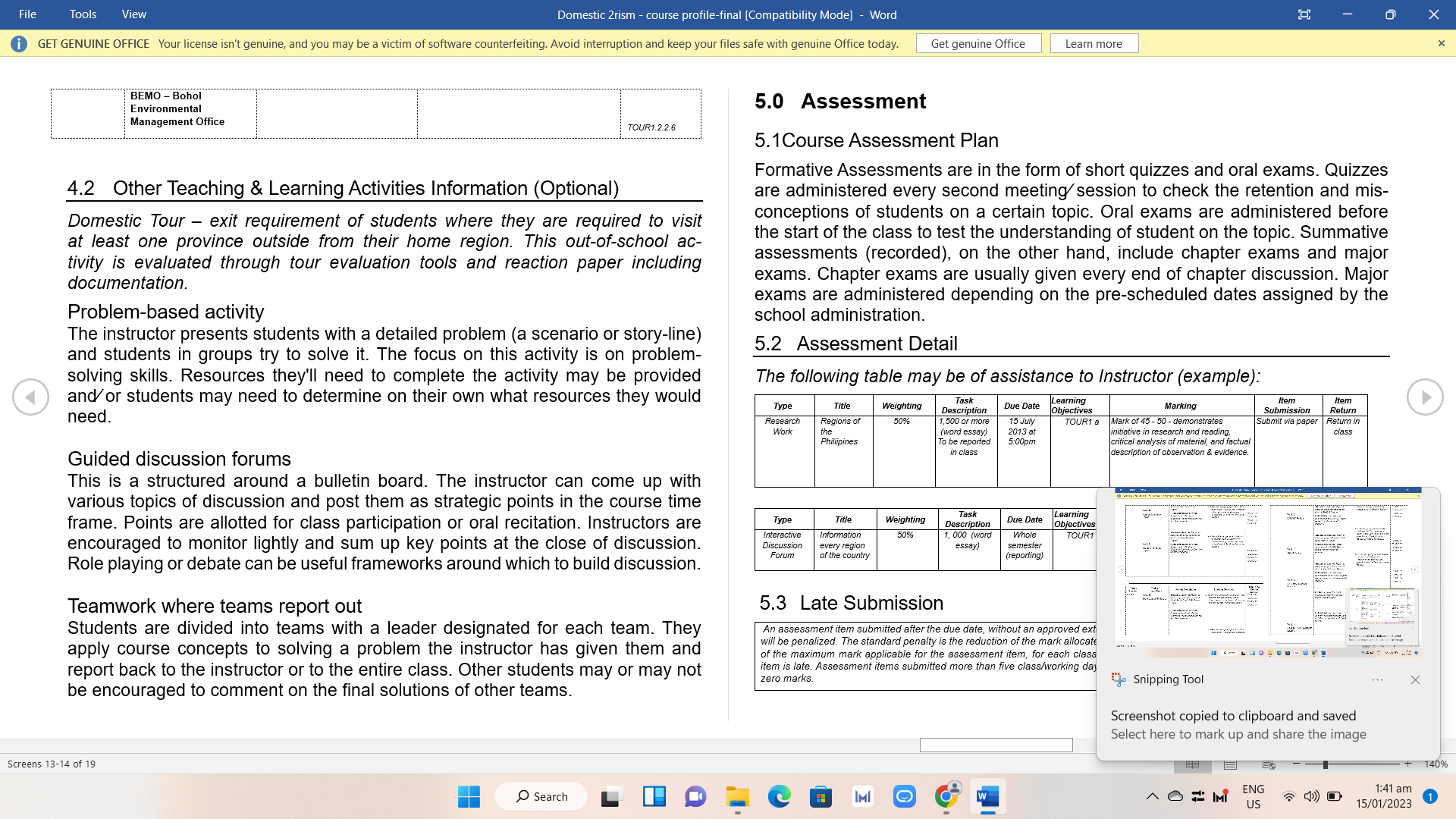Screen dimensions: 1456x819
Task: Open the Tools menu
Action: (83, 14)
